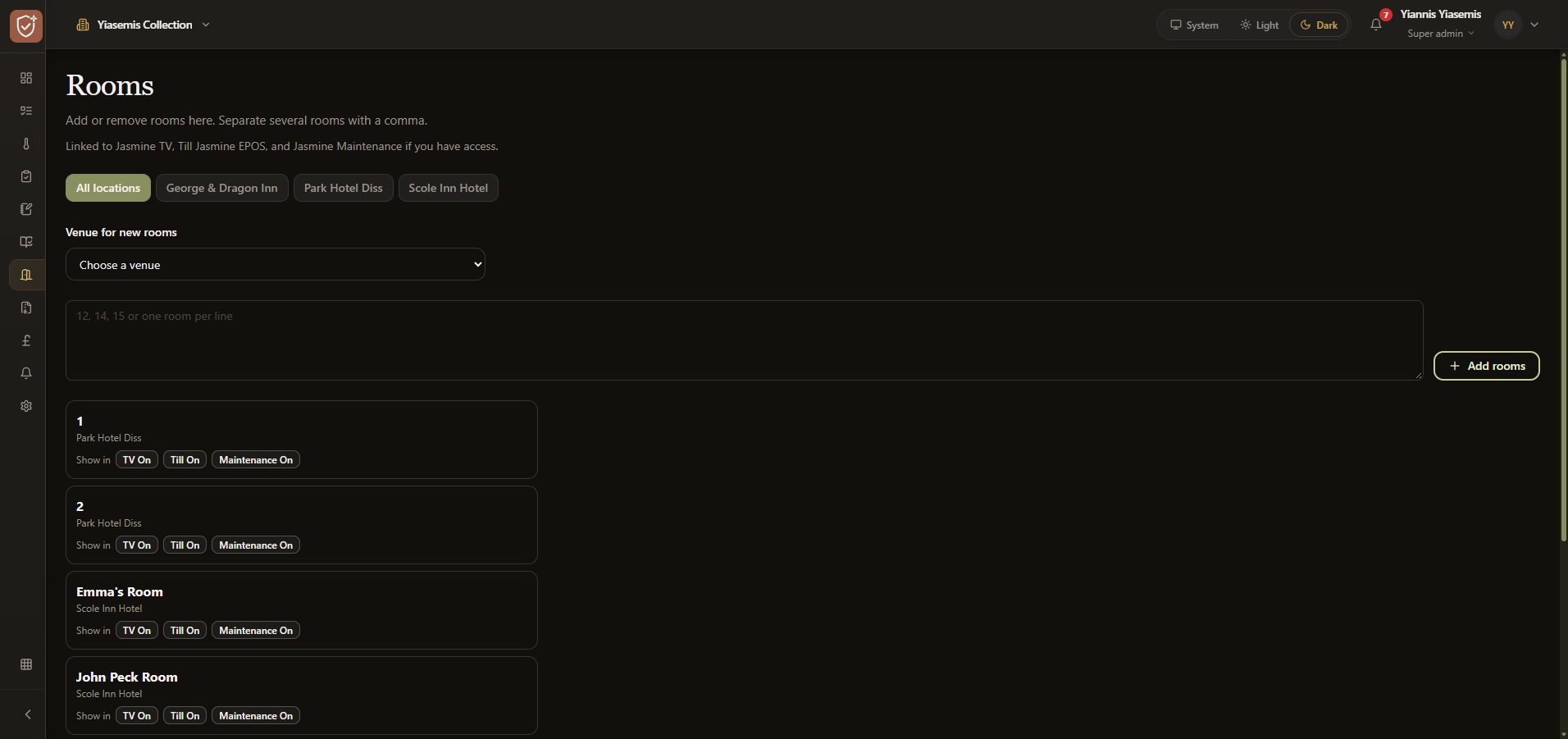This screenshot has width=1568, height=739.
Task: Open the open-book check icon in sidebar
Action: [x=26, y=242]
